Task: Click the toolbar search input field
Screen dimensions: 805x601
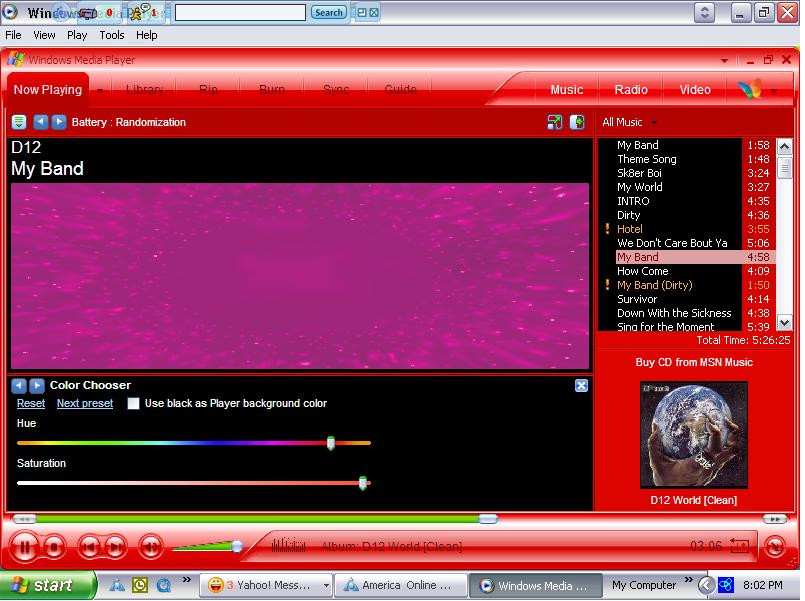Action: (x=240, y=12)
